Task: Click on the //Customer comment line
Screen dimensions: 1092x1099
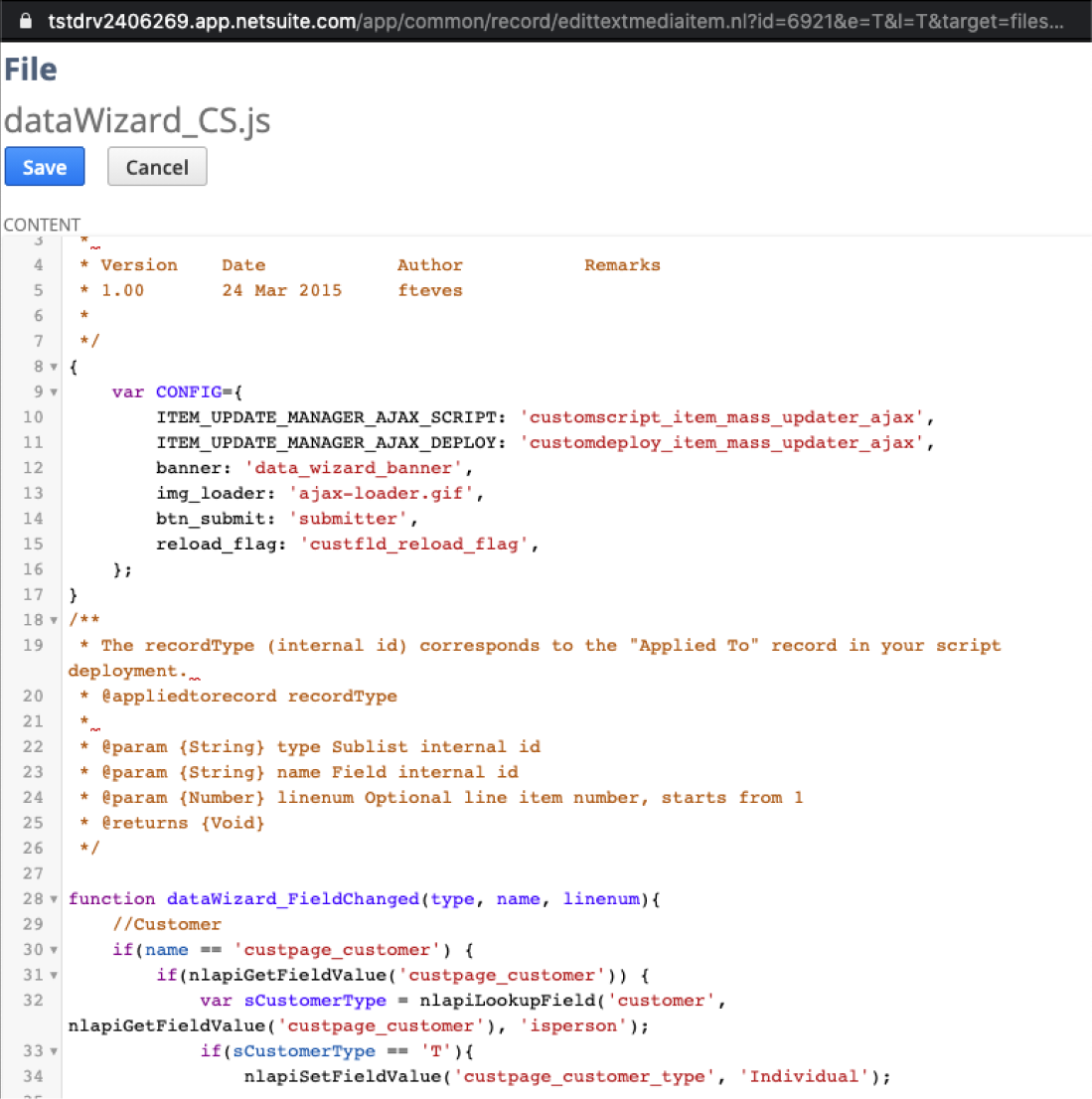Action: (x=166, y=924)
